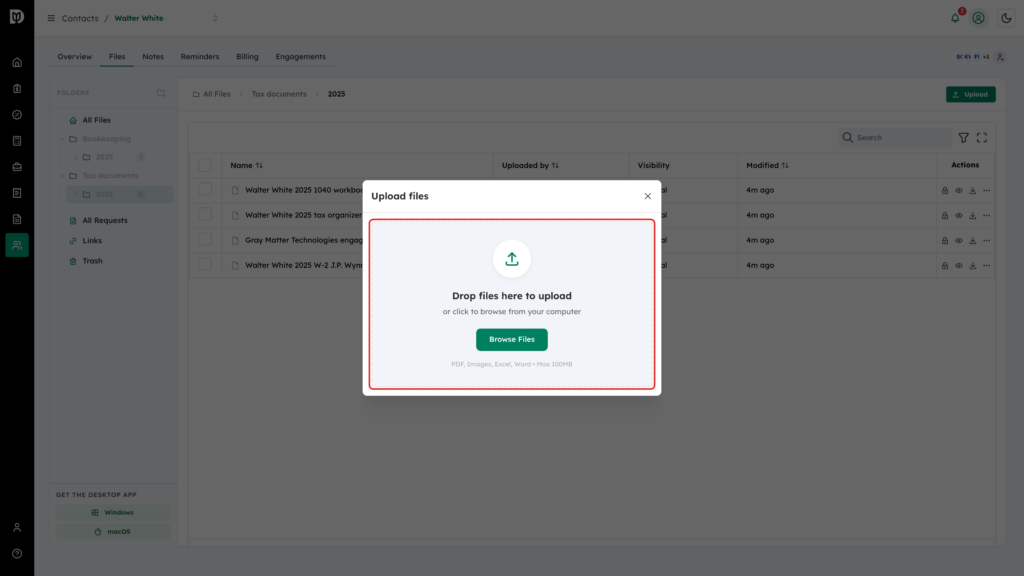Open notifications bell icon
This screenshot has height=576, width=1024.
pyautogui.click(x=955, y=18)
